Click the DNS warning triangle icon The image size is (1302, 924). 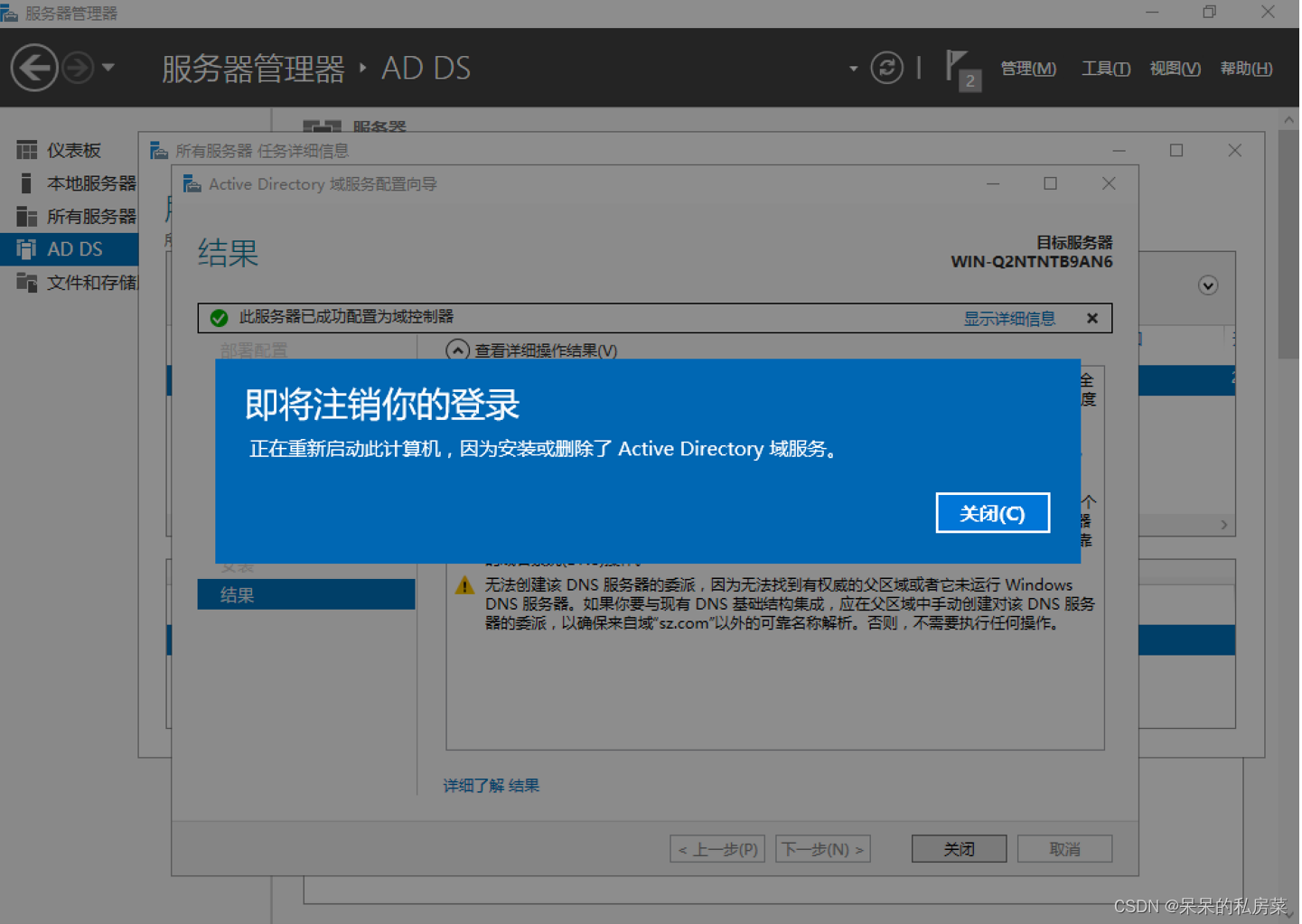pyautogui.click(x=464, y=586)
